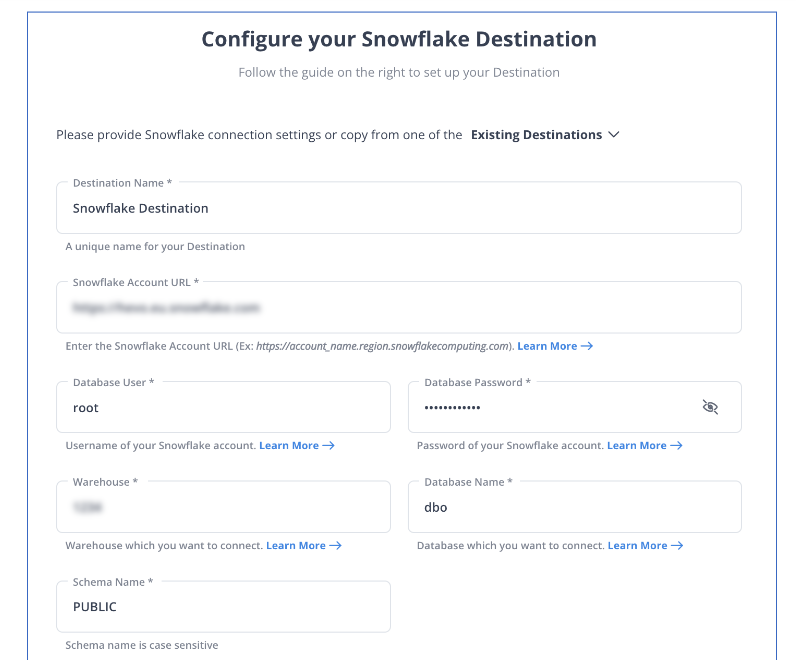Image resolution: width=796 pixels, height=660 pixels.
Task: Click arrow icon after Password Learn More
Action: pyautogui.click(x=676, y=445)
